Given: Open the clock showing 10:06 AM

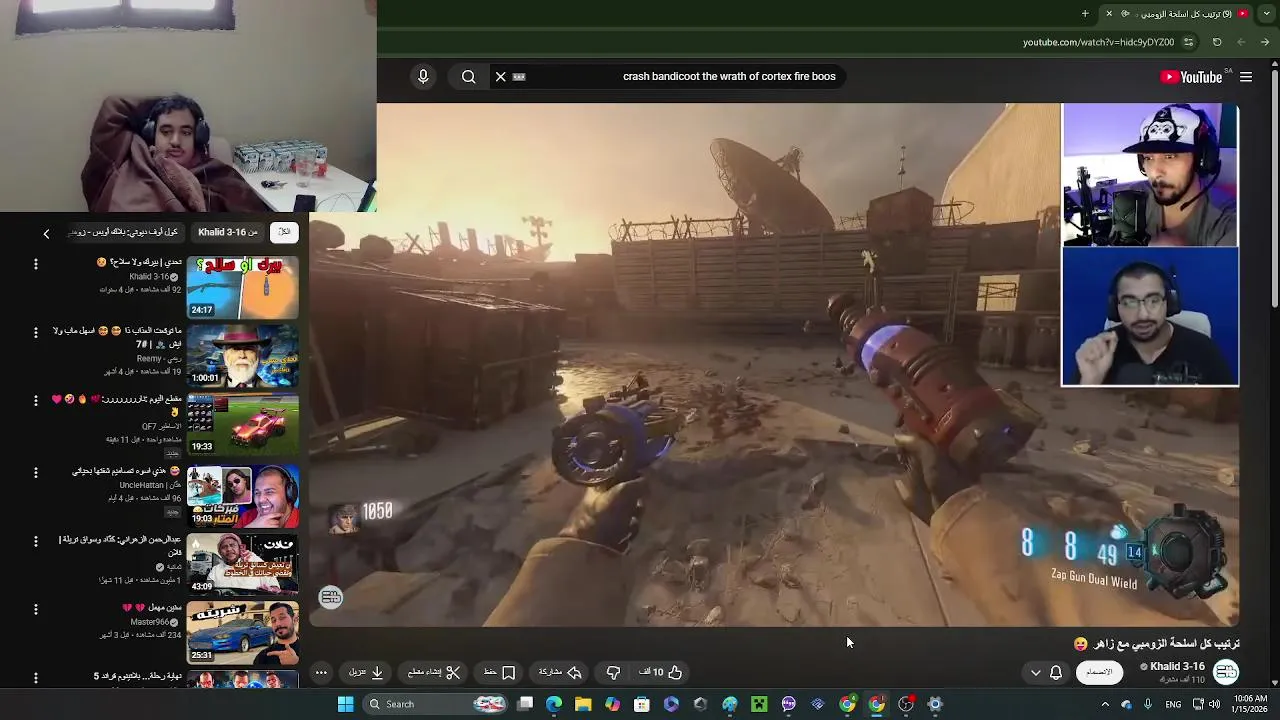Looking at the screenshot, I should 1250,704.
